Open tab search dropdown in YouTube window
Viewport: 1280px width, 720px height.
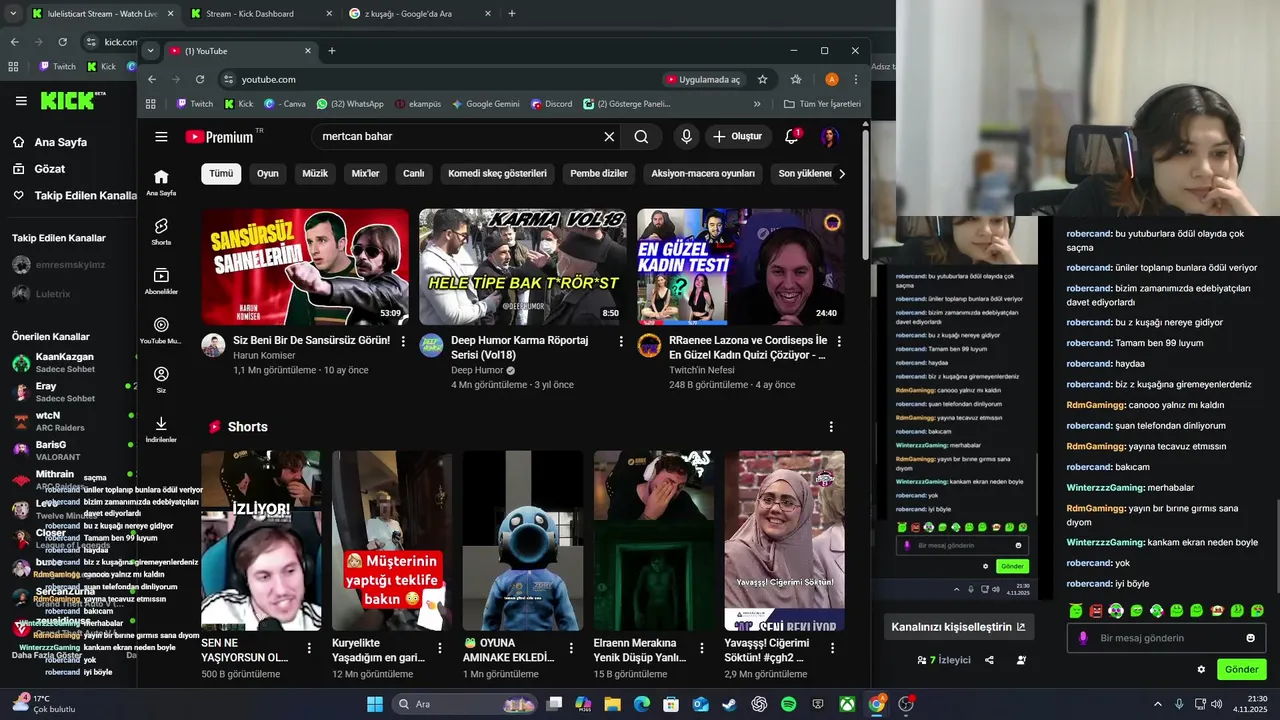pos(150,51)
